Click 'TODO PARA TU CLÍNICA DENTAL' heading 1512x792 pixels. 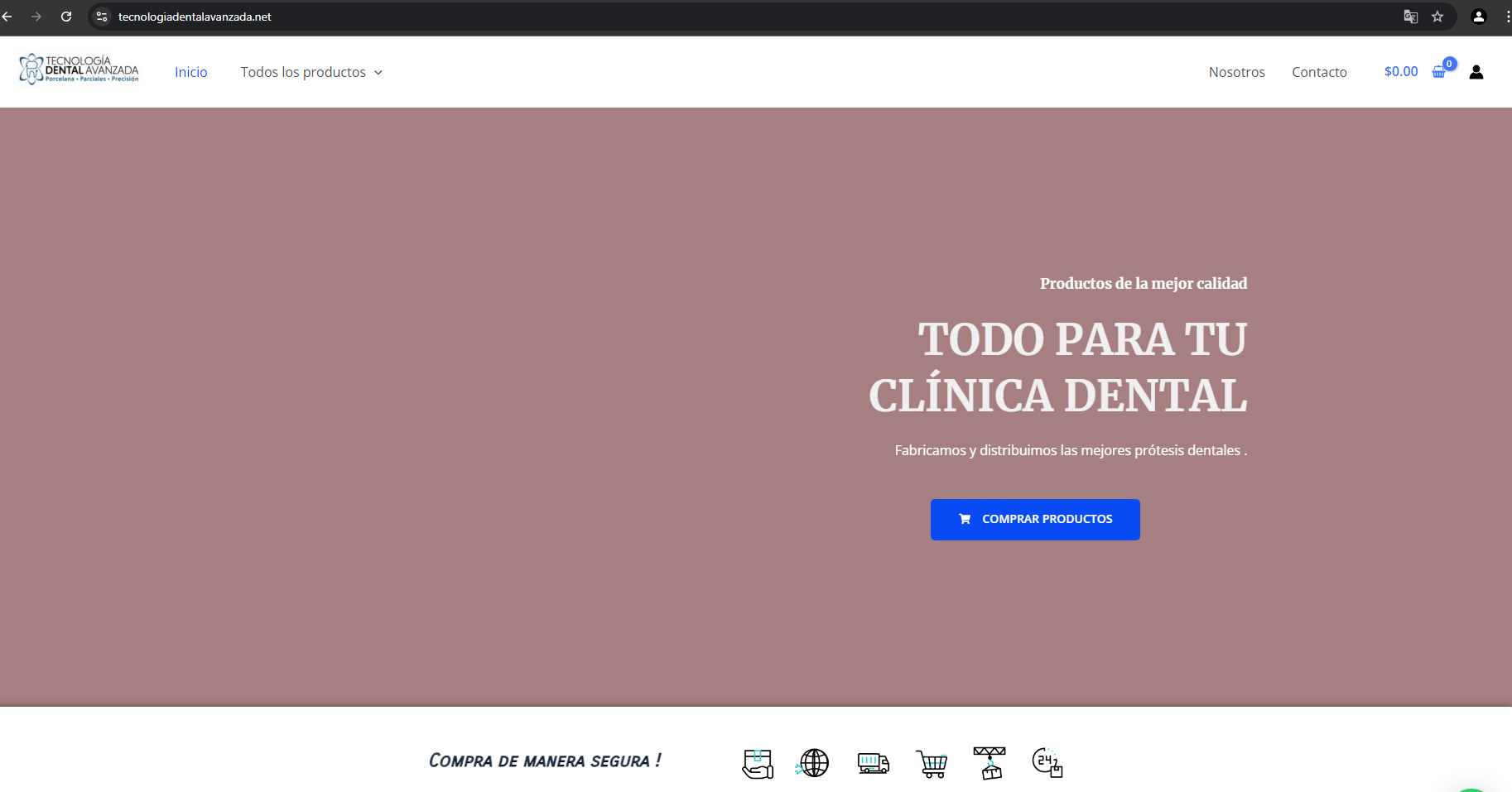(1058, 367)
